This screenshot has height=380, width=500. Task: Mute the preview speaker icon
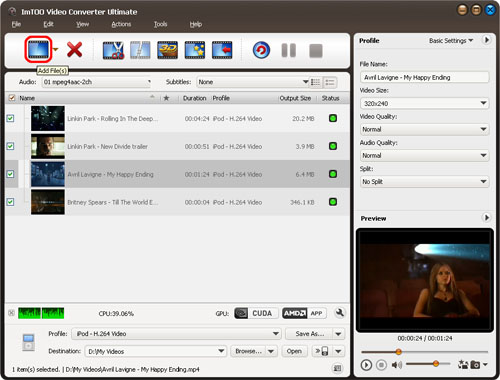pos(397,365)
